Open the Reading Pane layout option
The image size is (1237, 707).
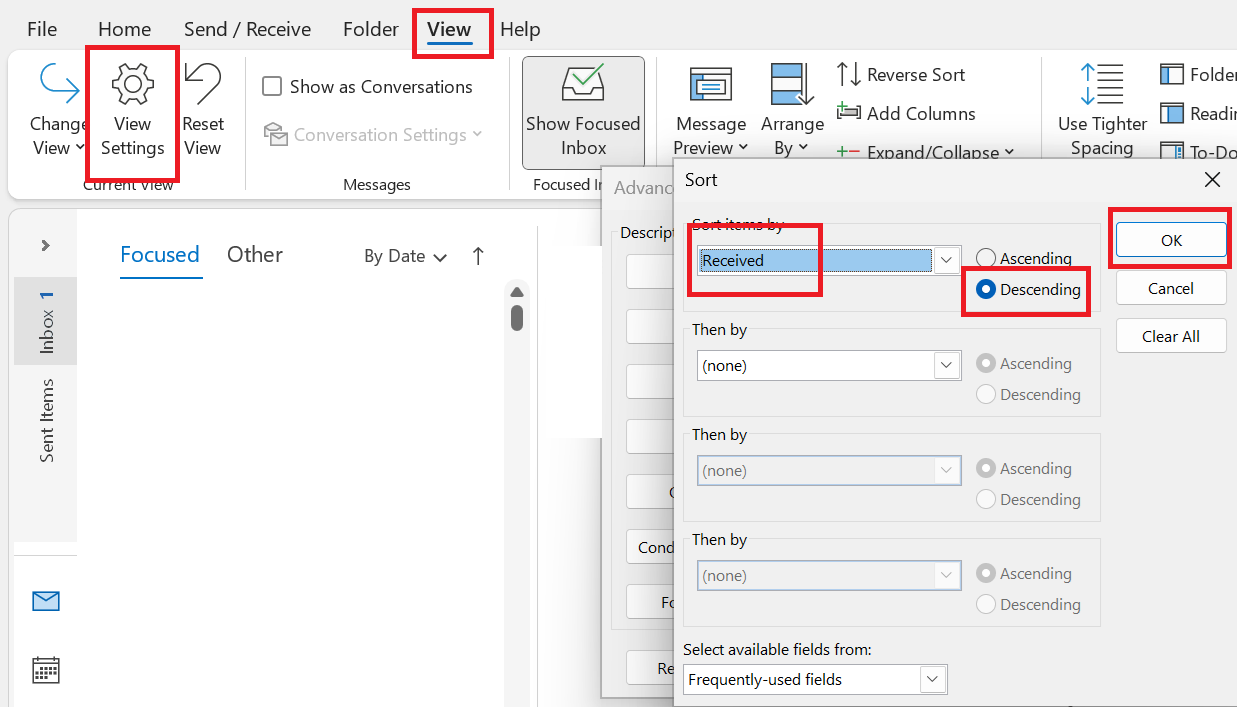1198,113
